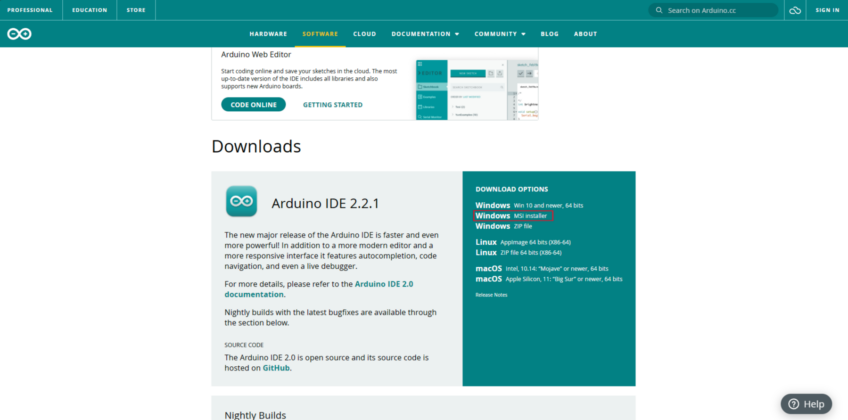Open the Getting Started link
Image resolution: width=848 pixels, height=420 pixels.
coord(333,105)
